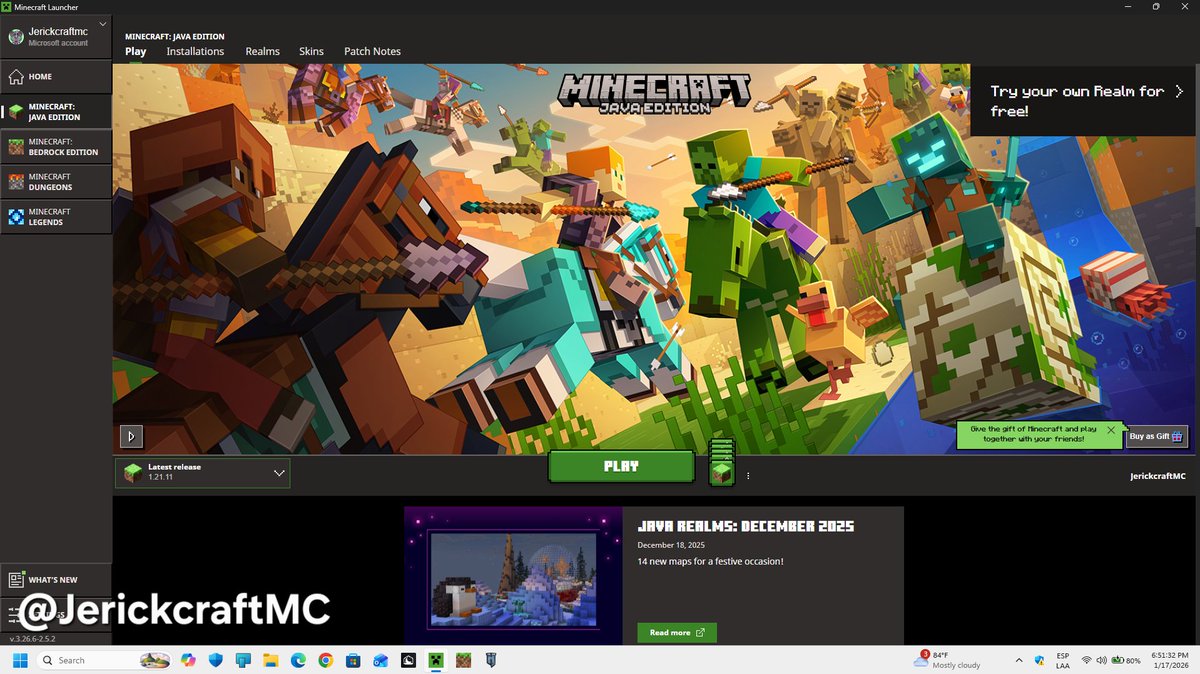Image resolution: width=1200 pixels, height=674 pixels.
Task: Select Minecraft: Bedrock Edition in sidebar
Action: (56, 147)
